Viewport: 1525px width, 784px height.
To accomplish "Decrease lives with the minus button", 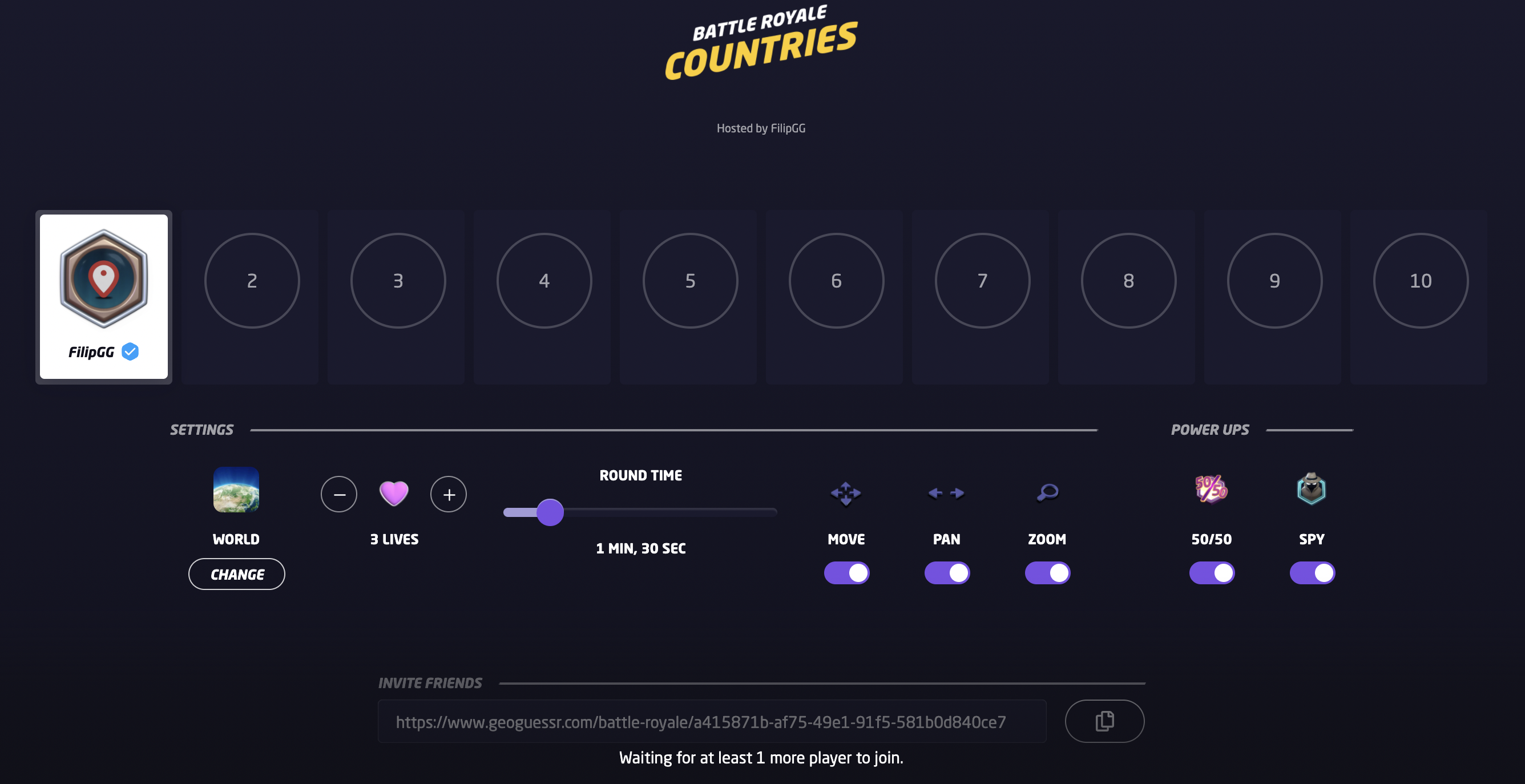I will point(338,494).
